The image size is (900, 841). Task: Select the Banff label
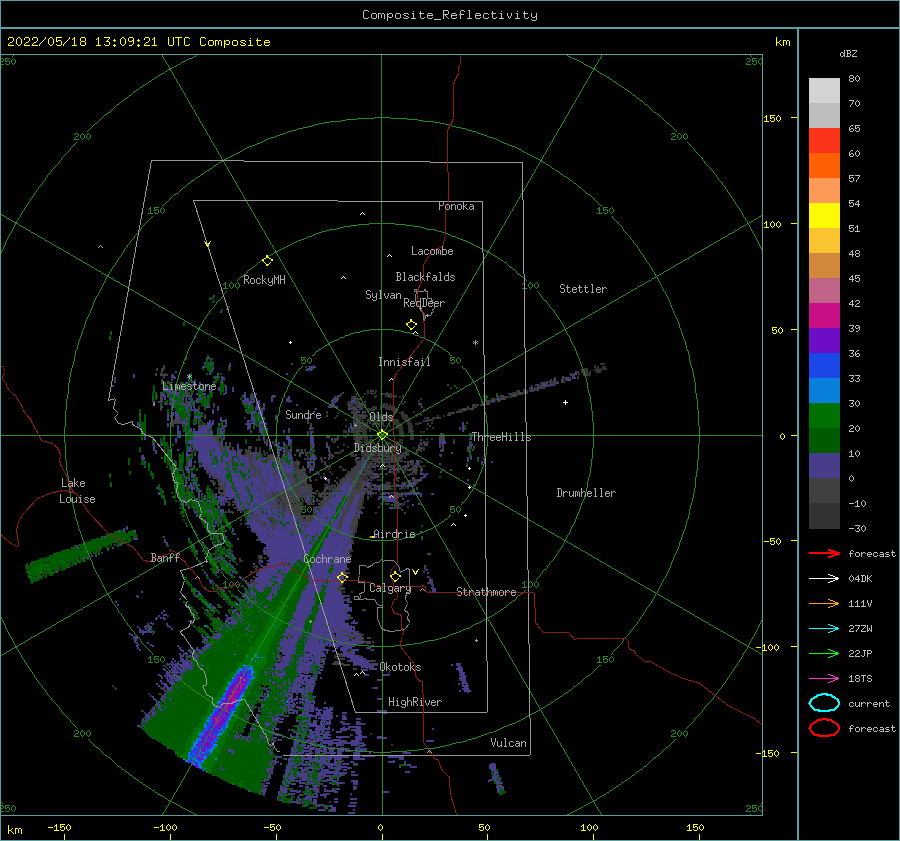click(165, 557)
